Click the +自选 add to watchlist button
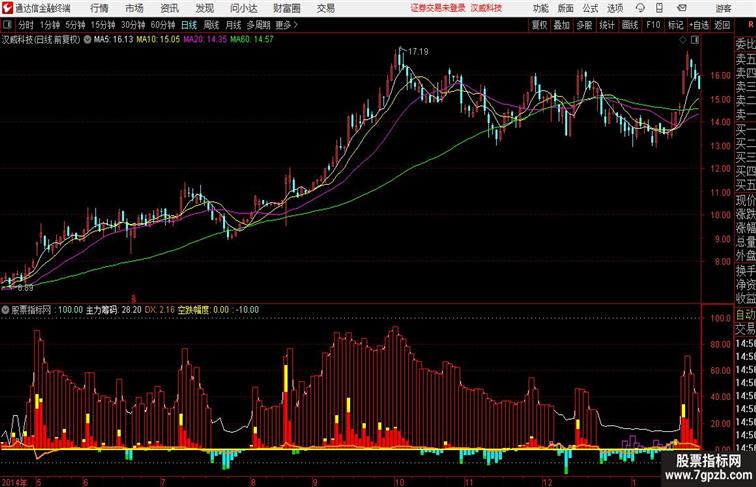The width and height of the screenshot is (756, 487). point(699,25)
